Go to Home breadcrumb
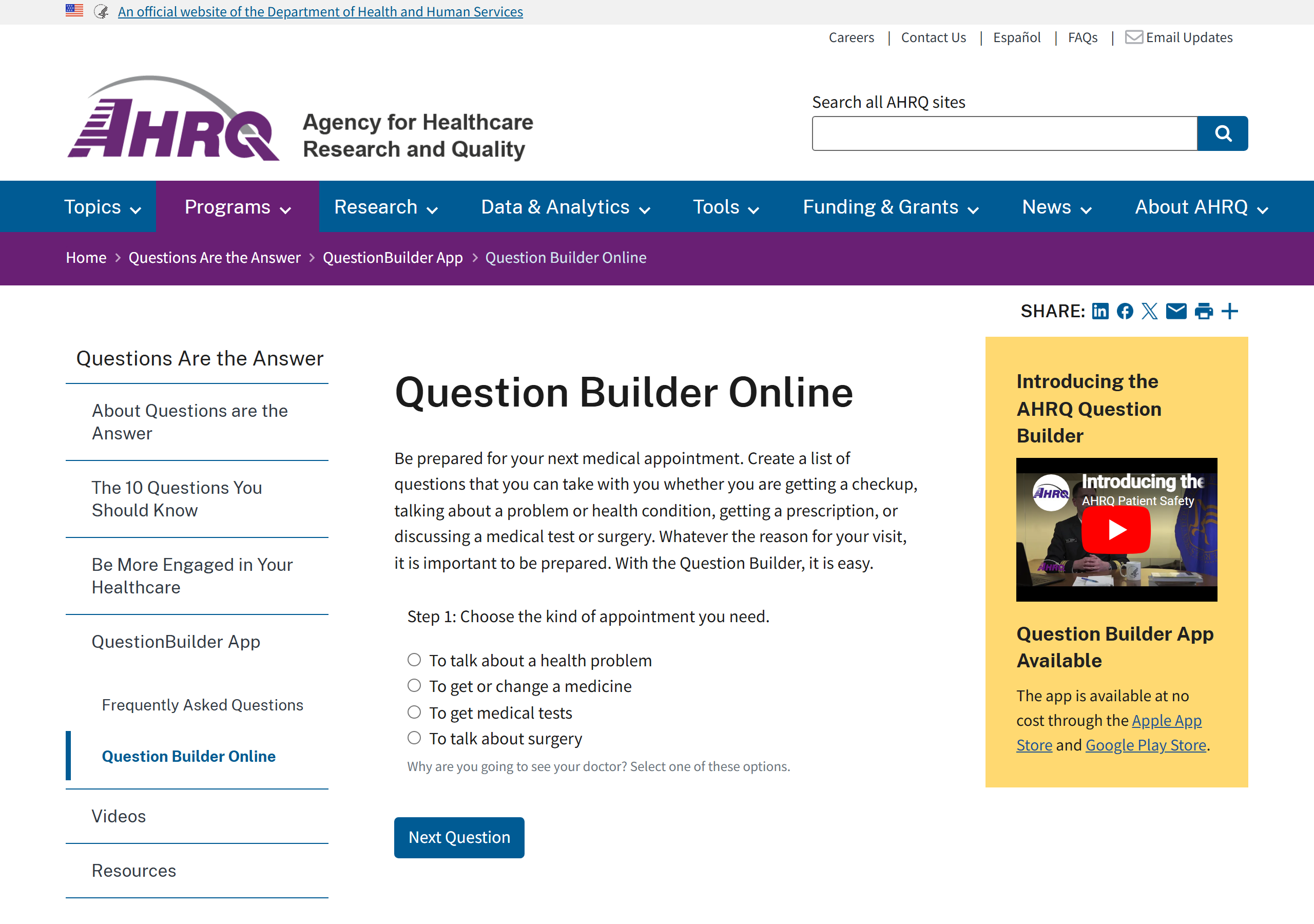Image resolution: width=1314 pixels, height=924 pixels. pyautogui.click(x=86, y=258)
